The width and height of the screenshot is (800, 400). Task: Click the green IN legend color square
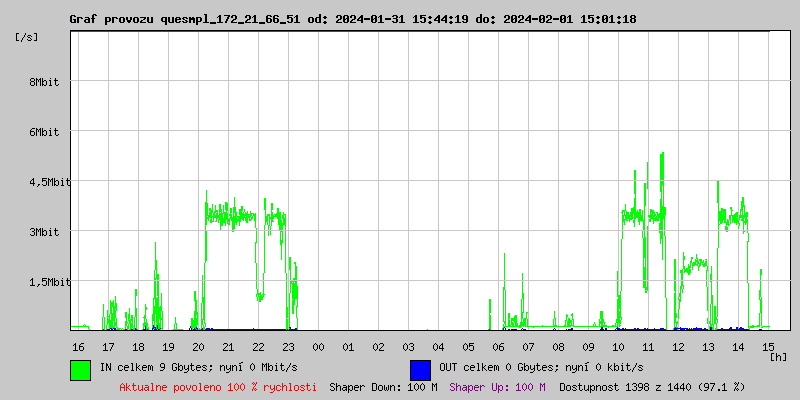click(80, 369)
